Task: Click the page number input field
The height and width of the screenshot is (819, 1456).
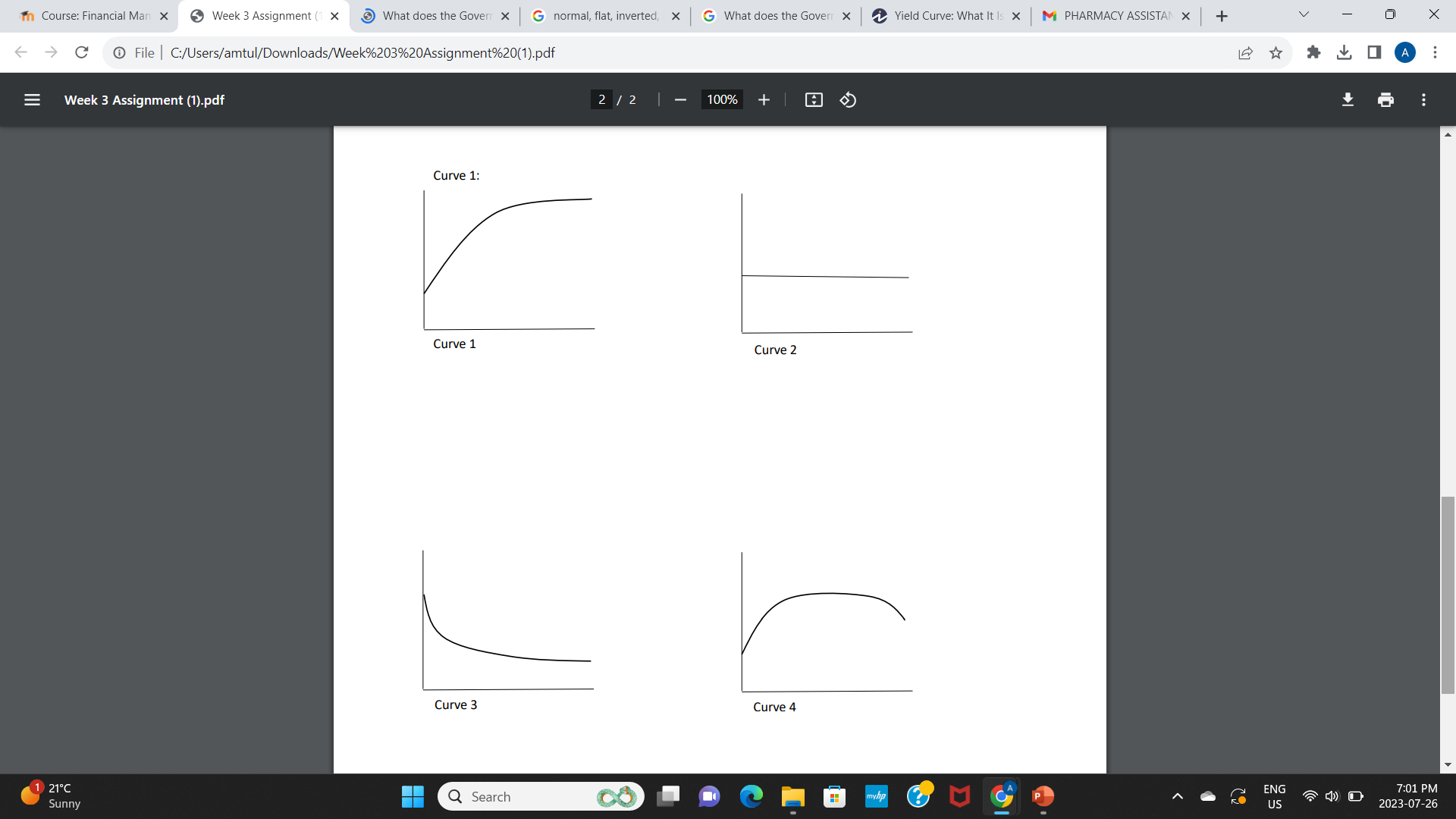Action: pos(601,99)
